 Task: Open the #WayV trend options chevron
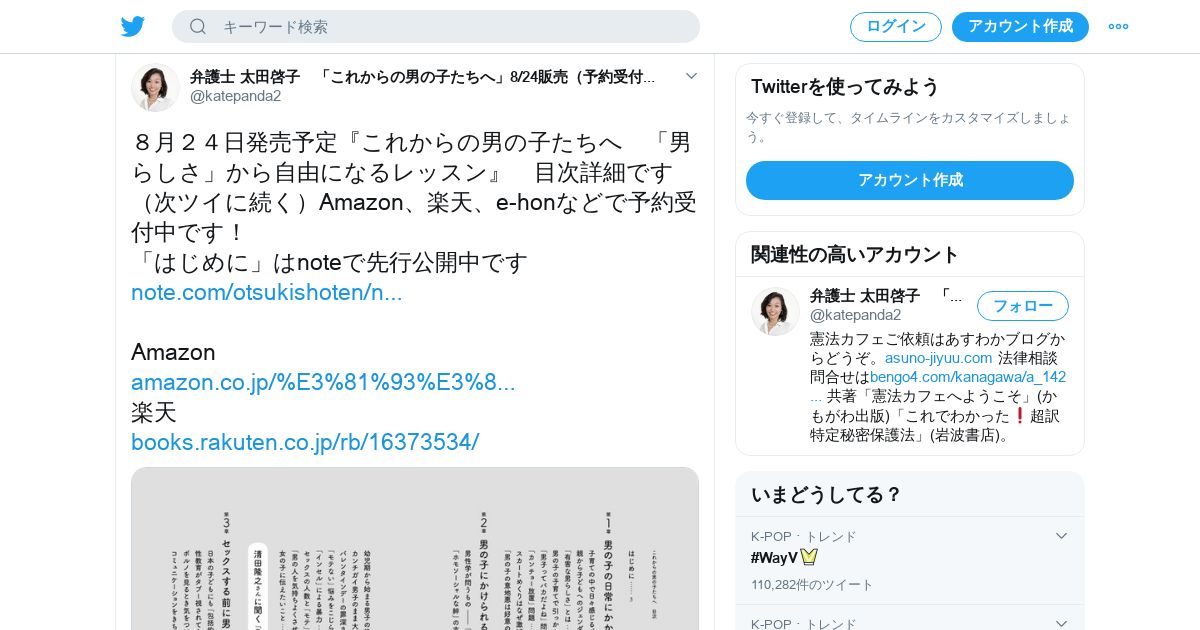1062,536
